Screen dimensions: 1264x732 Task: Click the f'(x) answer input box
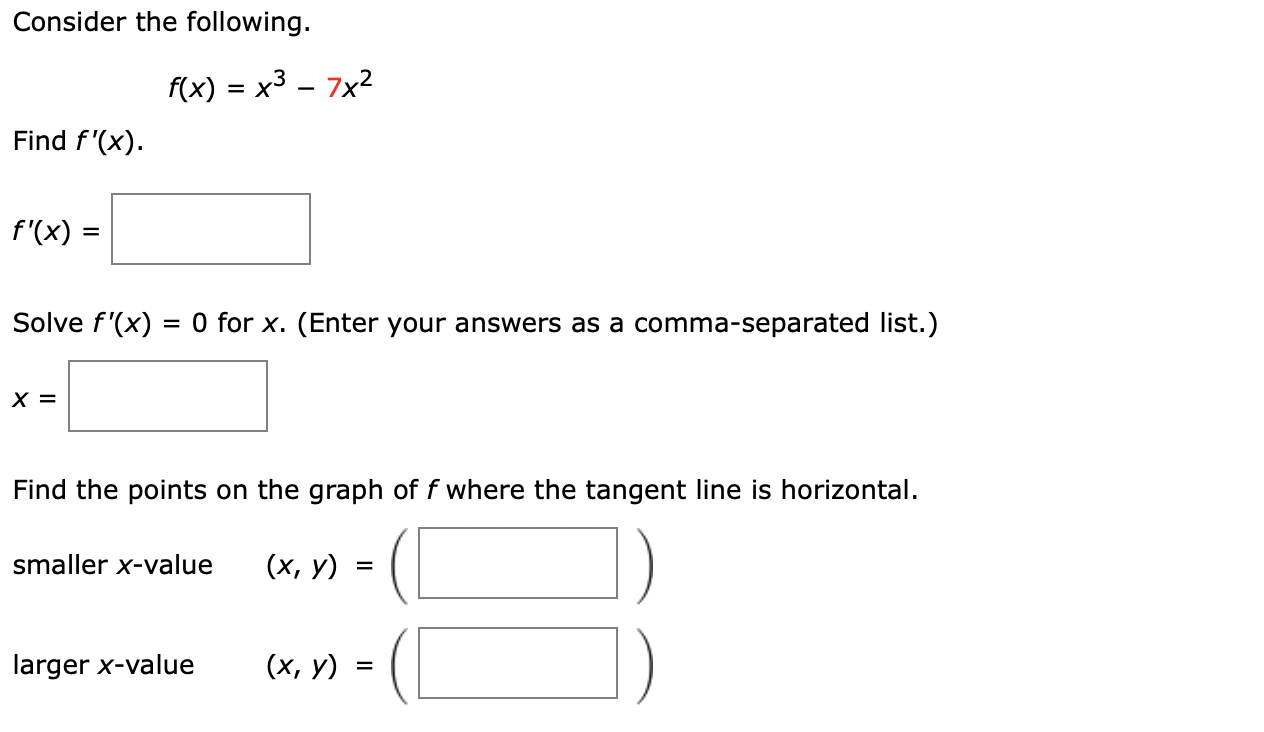[210, 229]
